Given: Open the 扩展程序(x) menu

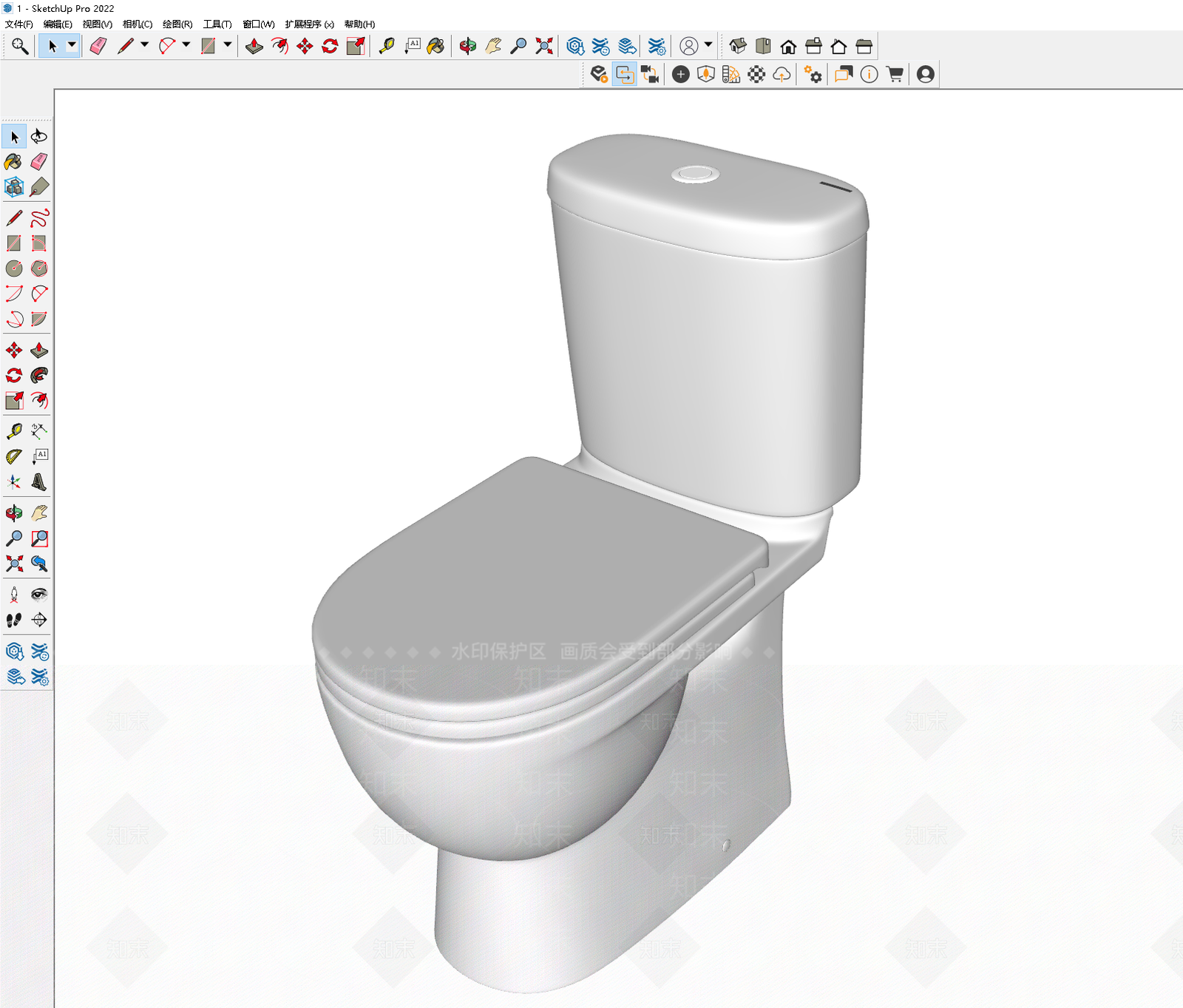Looking at the screenshot, I should (310, 24).
